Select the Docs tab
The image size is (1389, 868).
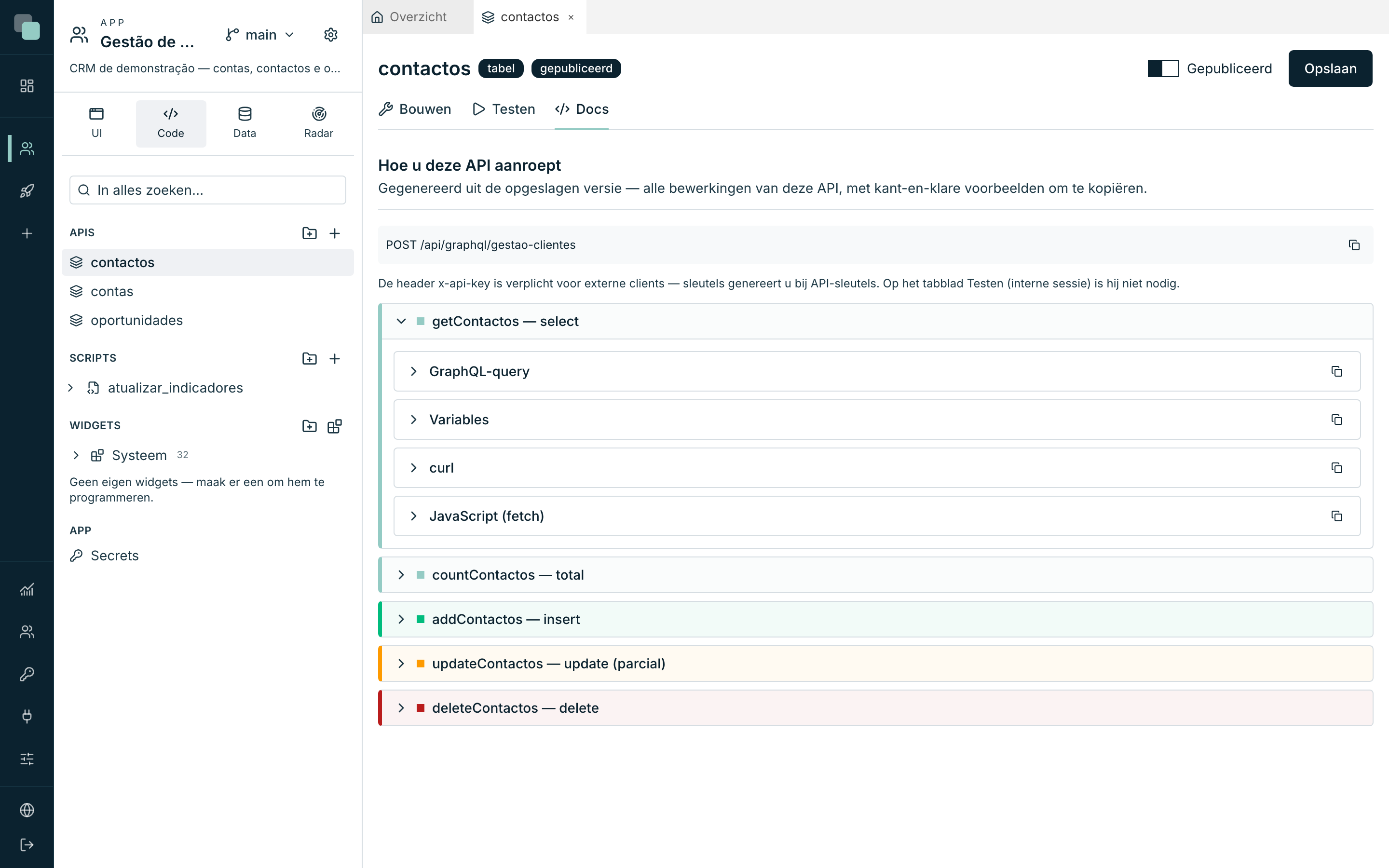tap(582, 109)
